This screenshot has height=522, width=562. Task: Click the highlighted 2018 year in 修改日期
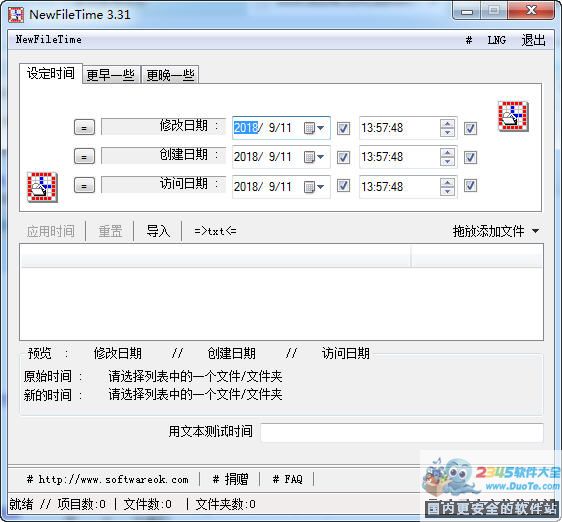pos(246,128)
